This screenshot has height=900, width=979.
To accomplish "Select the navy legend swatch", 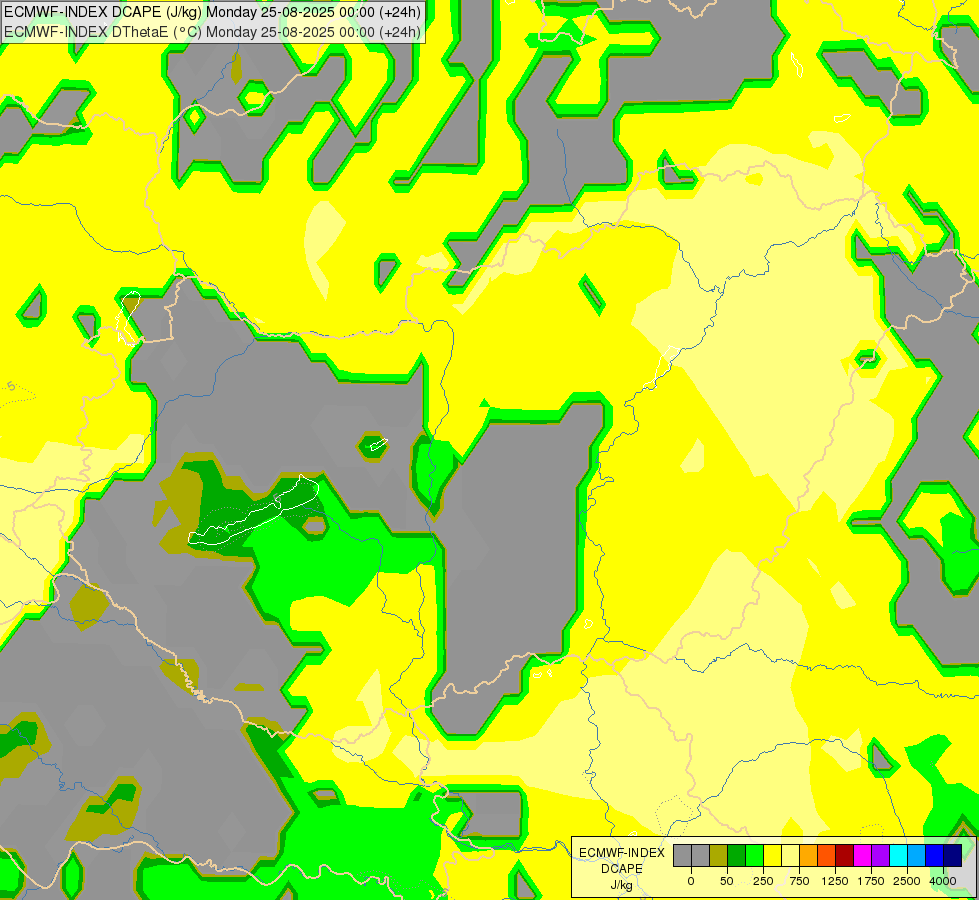I will [953, 855].
